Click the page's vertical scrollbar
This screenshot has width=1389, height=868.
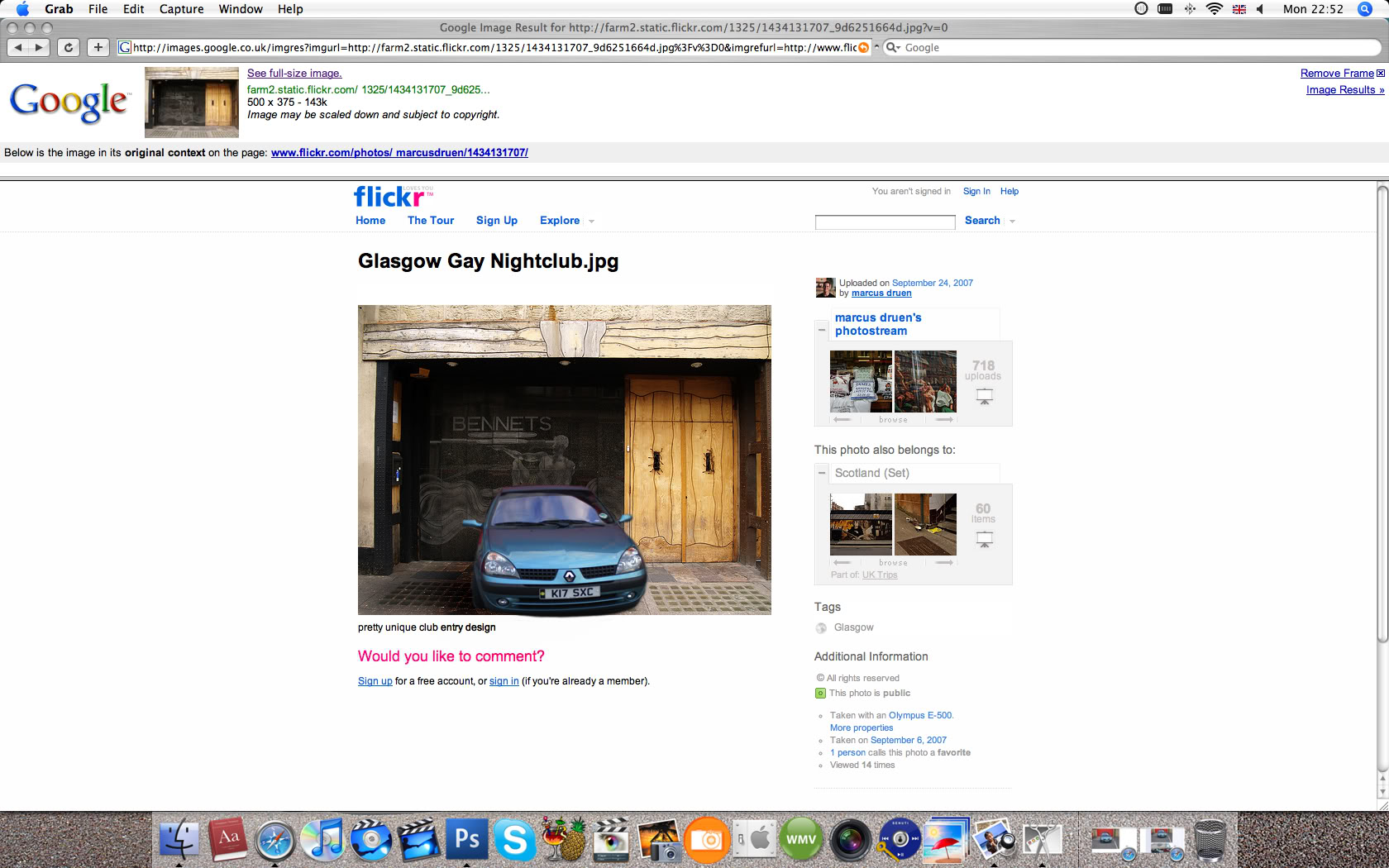pos(1382,413)
